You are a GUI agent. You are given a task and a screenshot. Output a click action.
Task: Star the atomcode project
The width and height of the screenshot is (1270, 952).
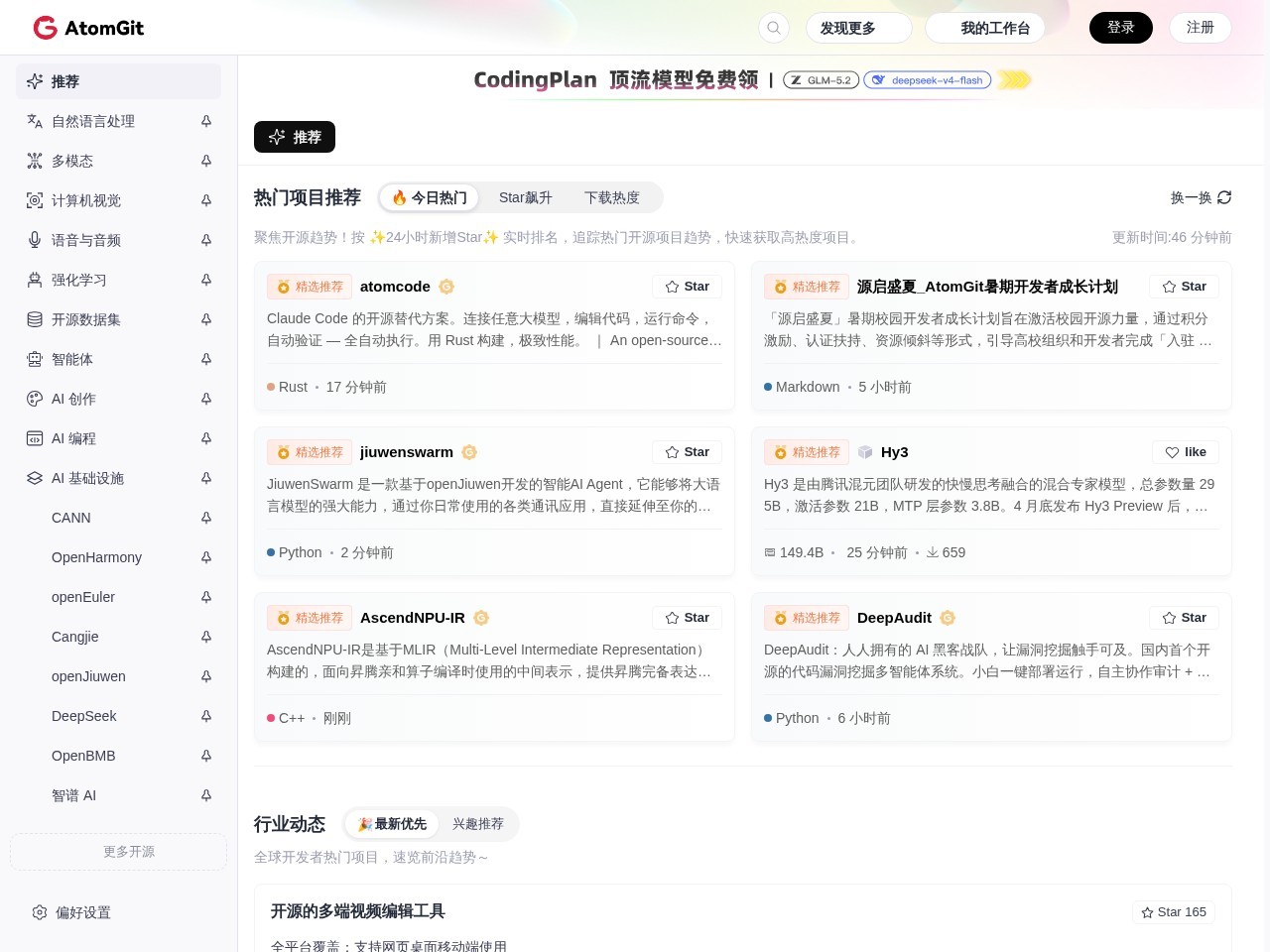point(688,287)
